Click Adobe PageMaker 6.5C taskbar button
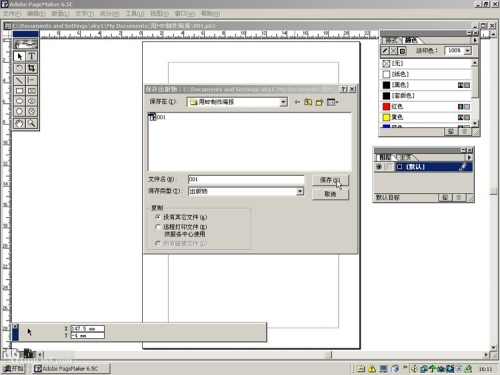Image resolution: width=500 pixels, height=375 pixels. tap(71, 368)
